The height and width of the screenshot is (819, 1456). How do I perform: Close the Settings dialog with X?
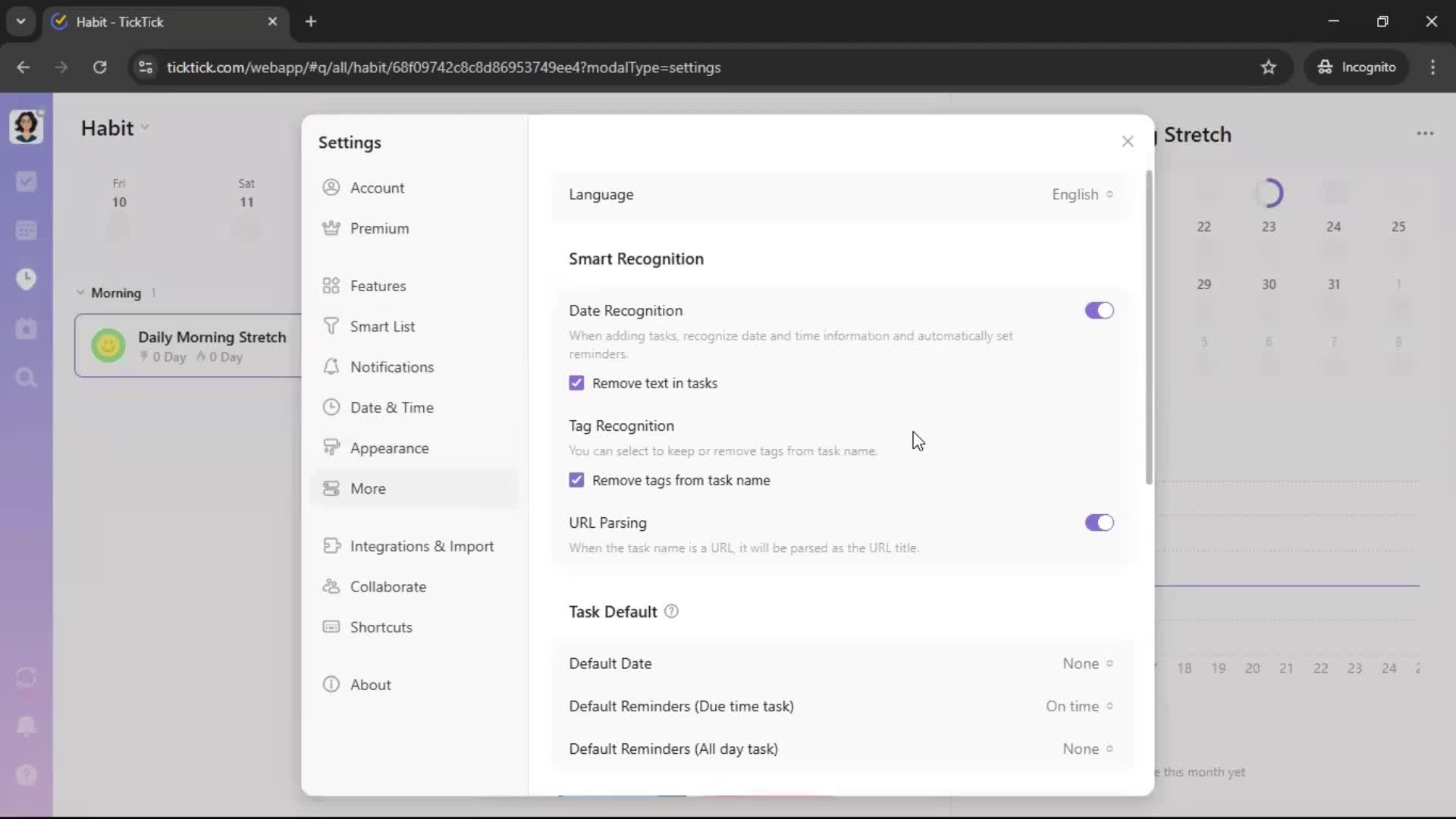pos(1127,142)
